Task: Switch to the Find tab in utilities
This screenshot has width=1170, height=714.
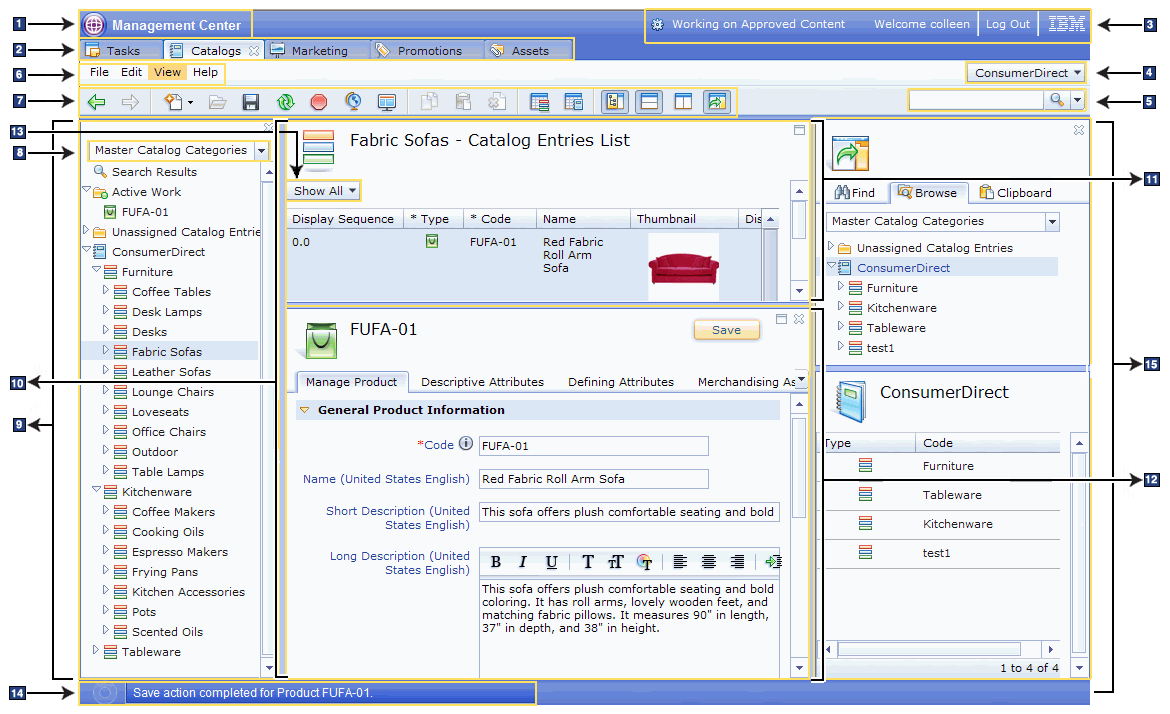Action: tap(855, 192)
